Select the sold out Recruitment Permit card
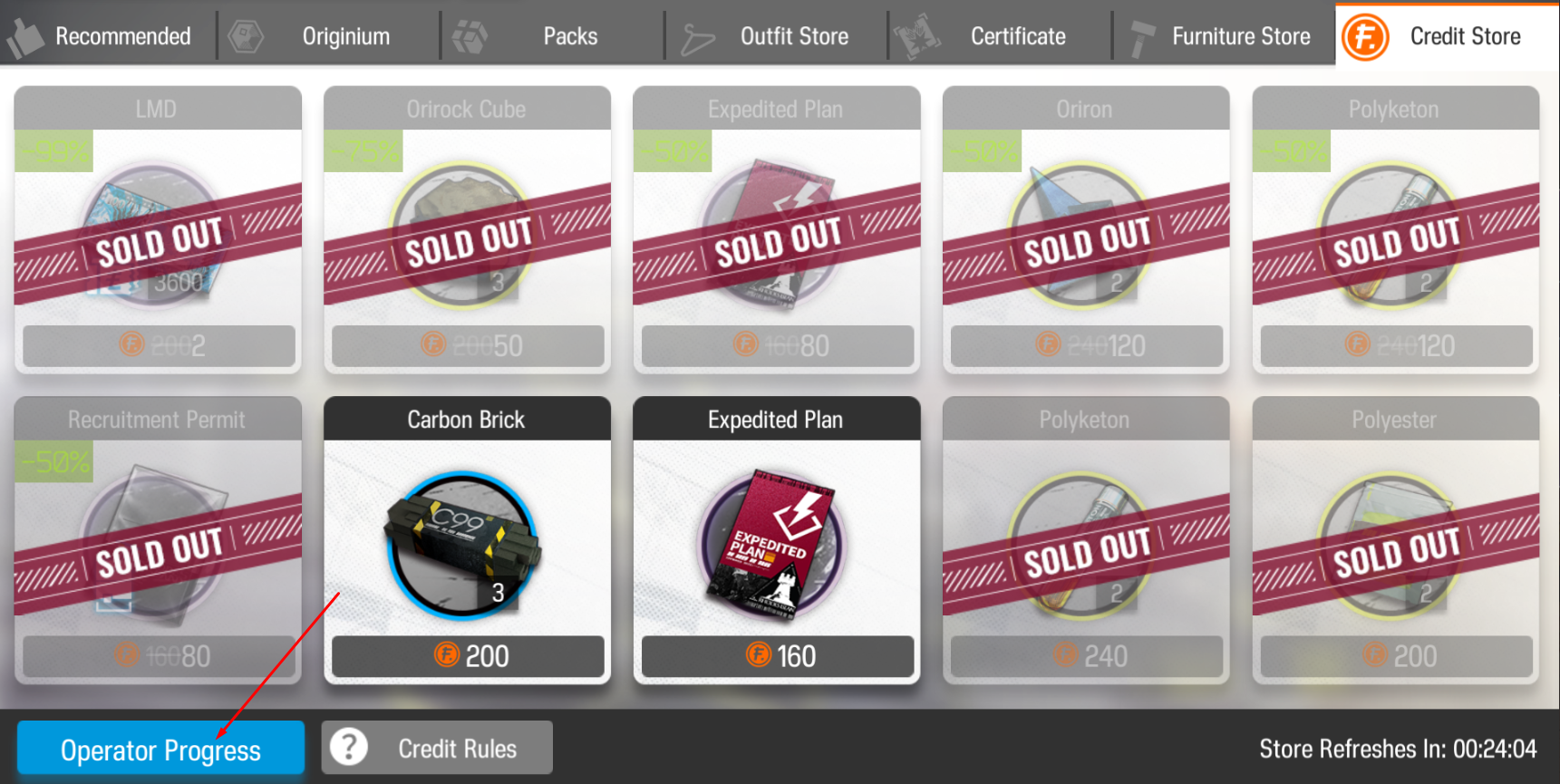 pyautogui.click(x=158, y=540)
